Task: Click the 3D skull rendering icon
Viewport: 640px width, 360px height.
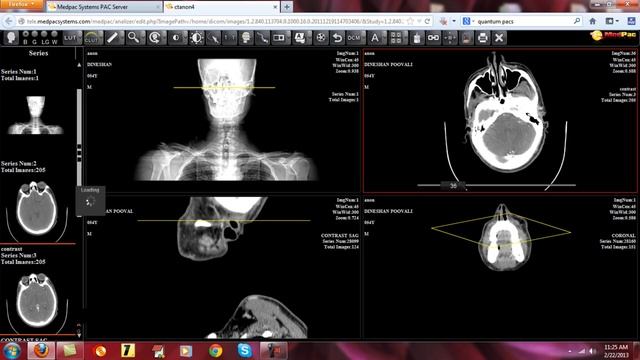Action: (x=246, y=38)
